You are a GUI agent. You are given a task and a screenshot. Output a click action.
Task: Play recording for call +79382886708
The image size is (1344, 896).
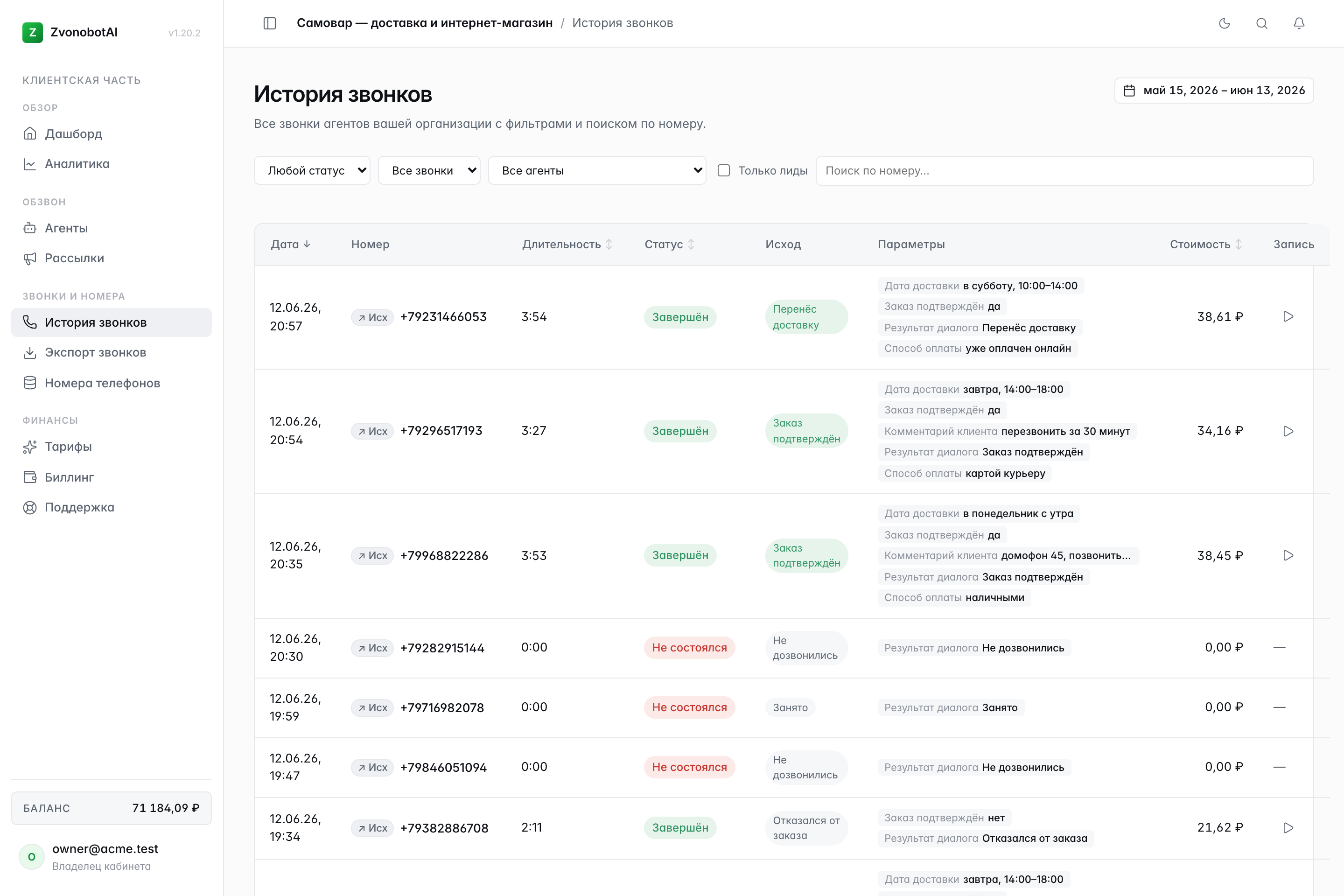[x=1288, y=827]
